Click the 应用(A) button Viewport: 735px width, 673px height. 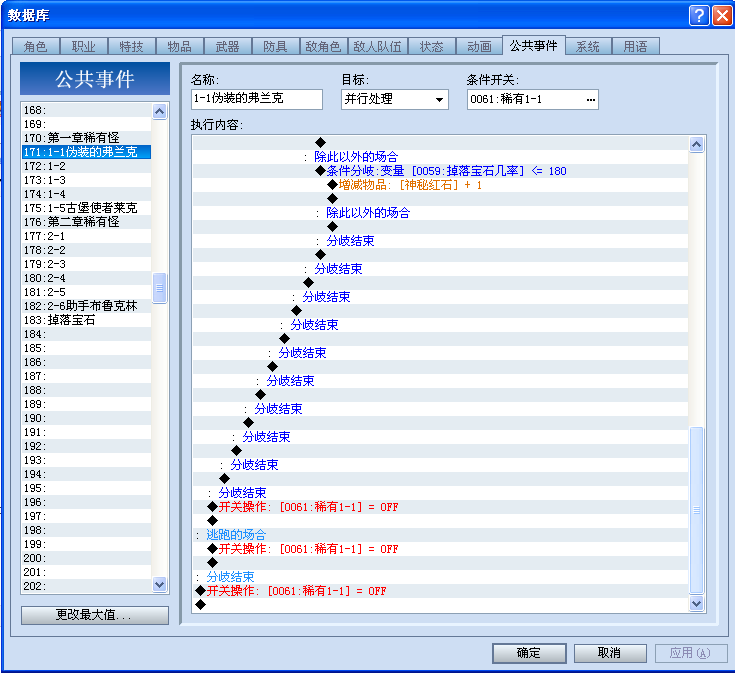(x=690, y=653)
